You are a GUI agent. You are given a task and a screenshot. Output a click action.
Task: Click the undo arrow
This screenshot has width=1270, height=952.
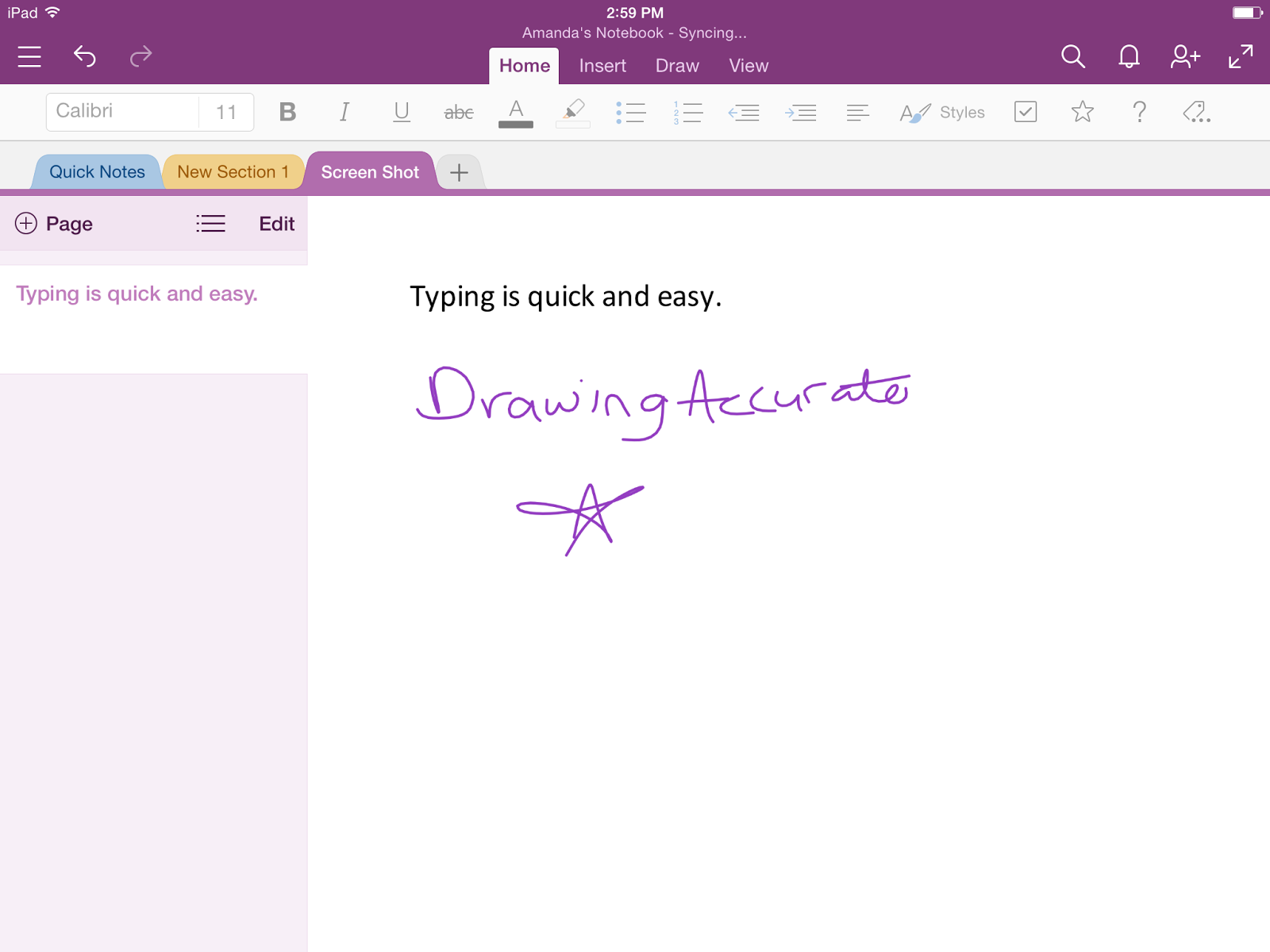point(85,56)
